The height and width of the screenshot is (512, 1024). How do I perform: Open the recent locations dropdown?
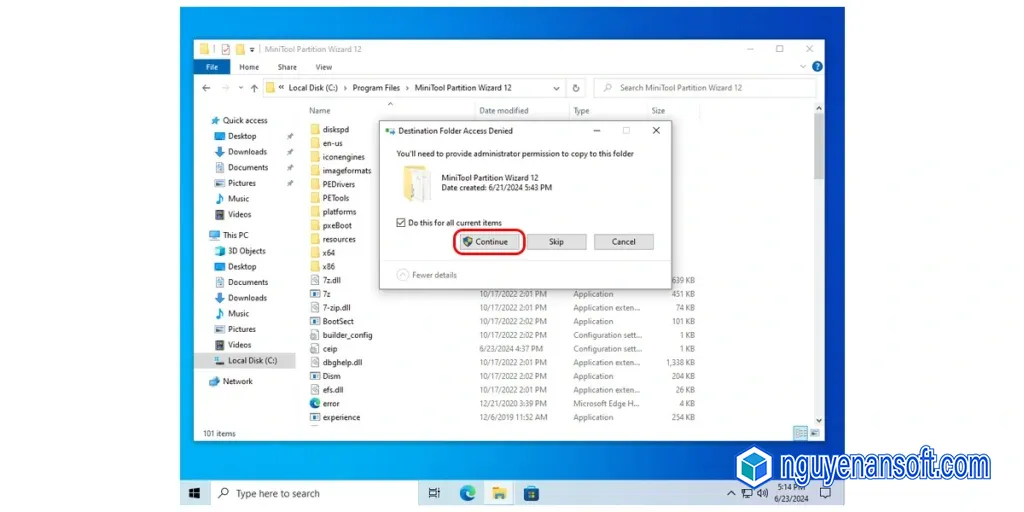tap(240, 88)
